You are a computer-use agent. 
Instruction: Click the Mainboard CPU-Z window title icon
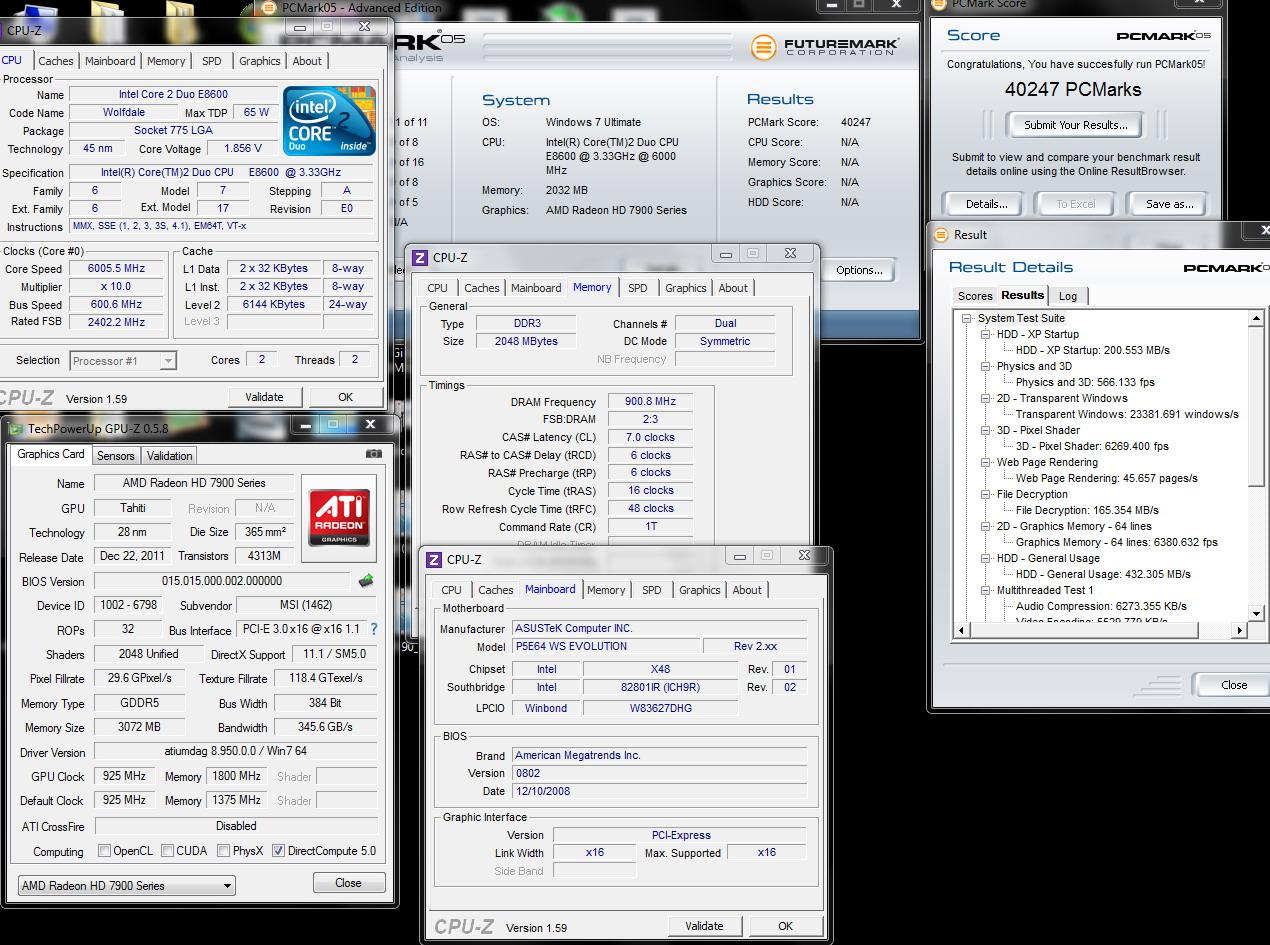pos(435,560)
